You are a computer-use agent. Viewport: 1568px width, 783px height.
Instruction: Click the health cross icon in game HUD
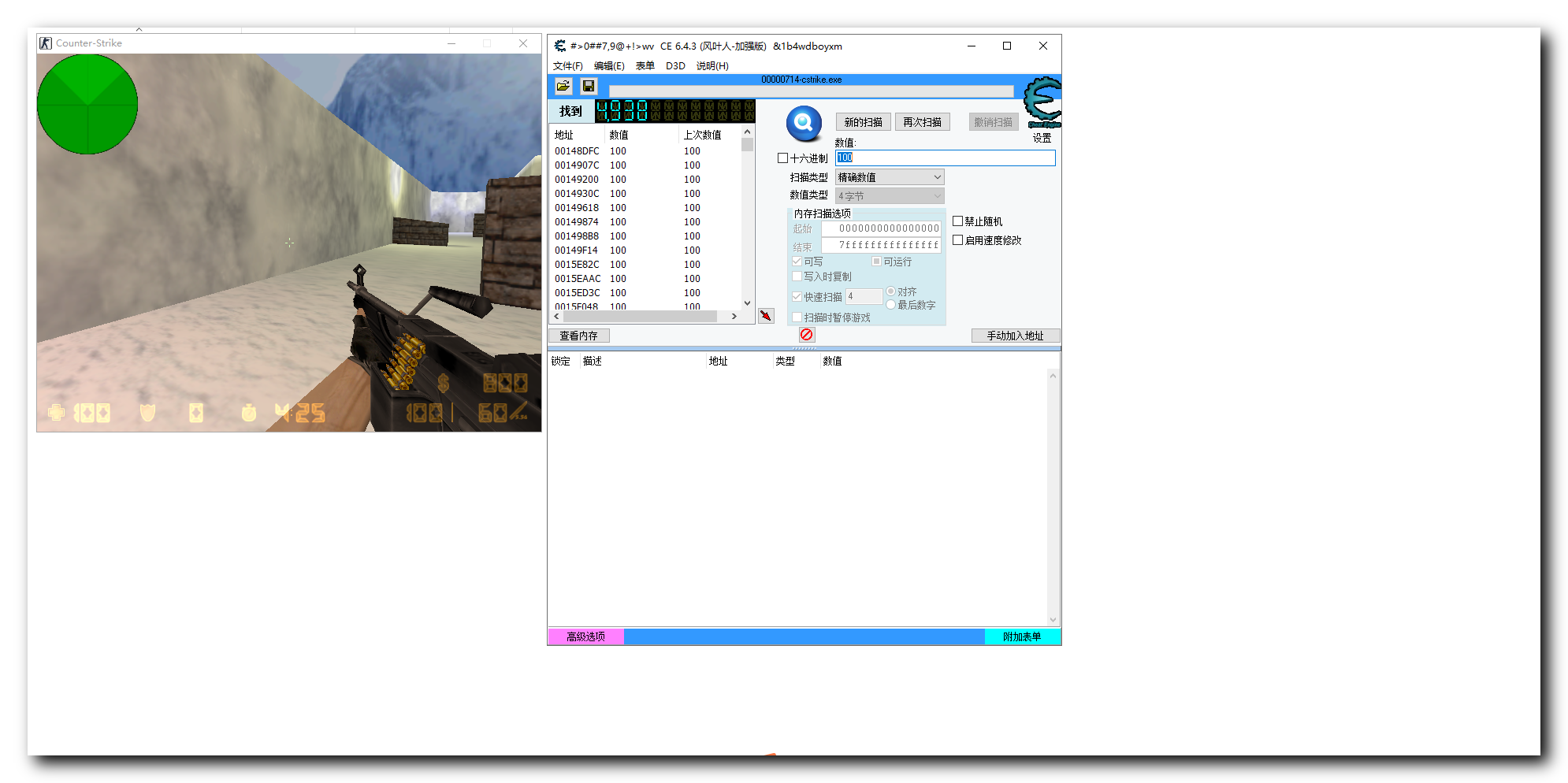tap(56, 412)
